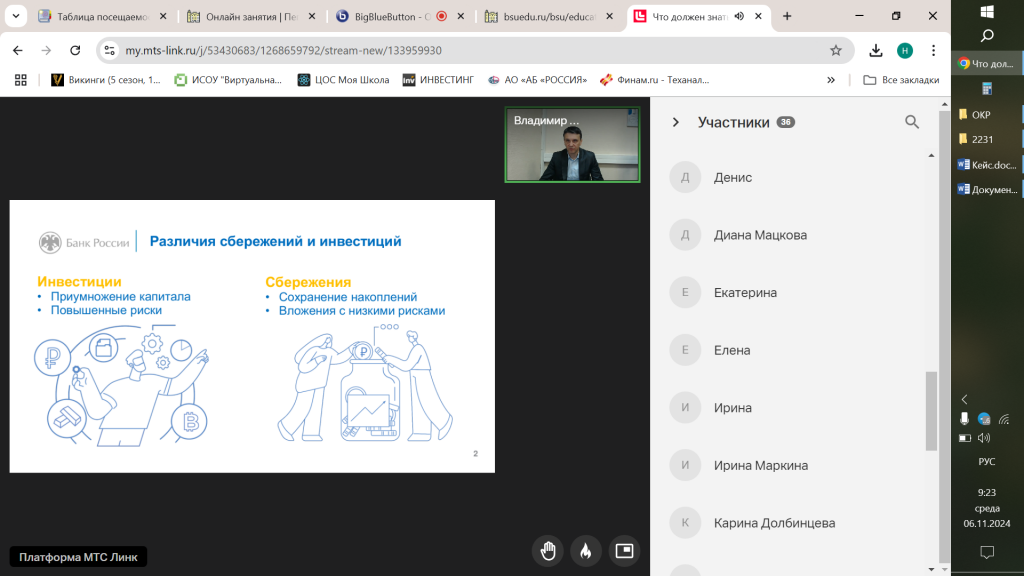
Task: Open bookmark ИСОУ "Виртуальна...
Action: coord(228,80)
